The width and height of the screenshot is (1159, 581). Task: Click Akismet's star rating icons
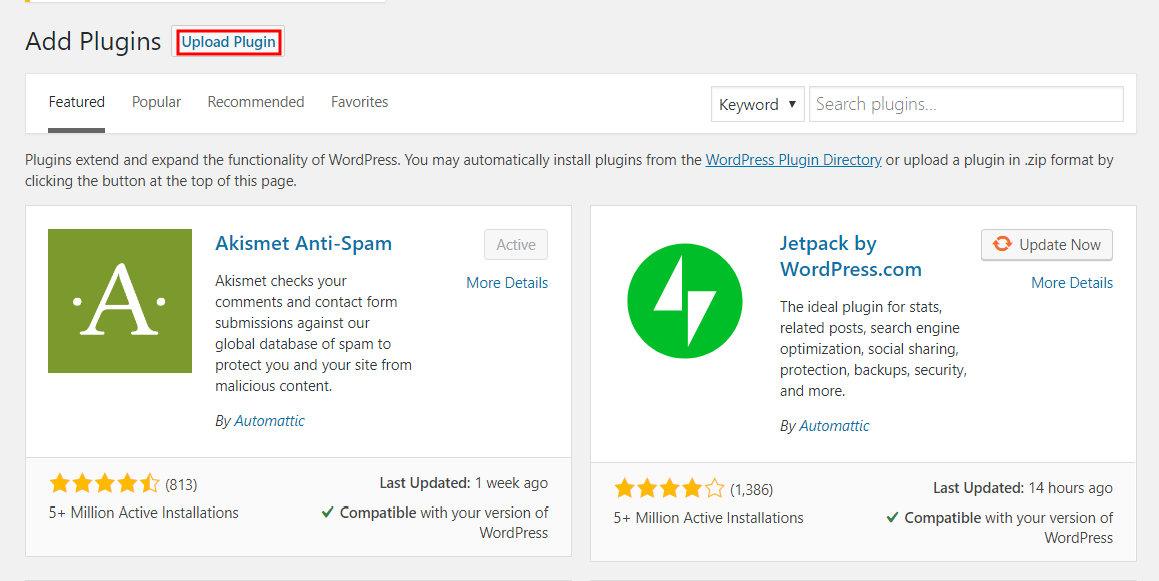pos(104,483)
